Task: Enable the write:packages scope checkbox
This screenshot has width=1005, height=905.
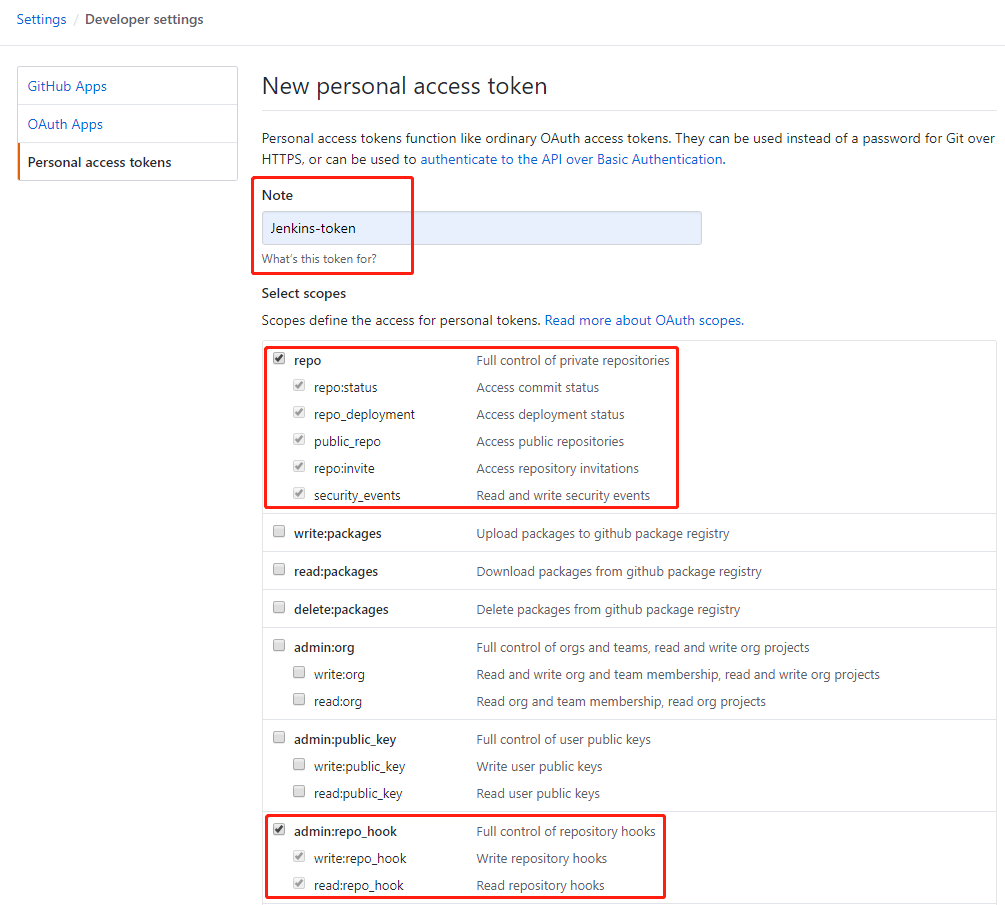Action: coord(278,530)
